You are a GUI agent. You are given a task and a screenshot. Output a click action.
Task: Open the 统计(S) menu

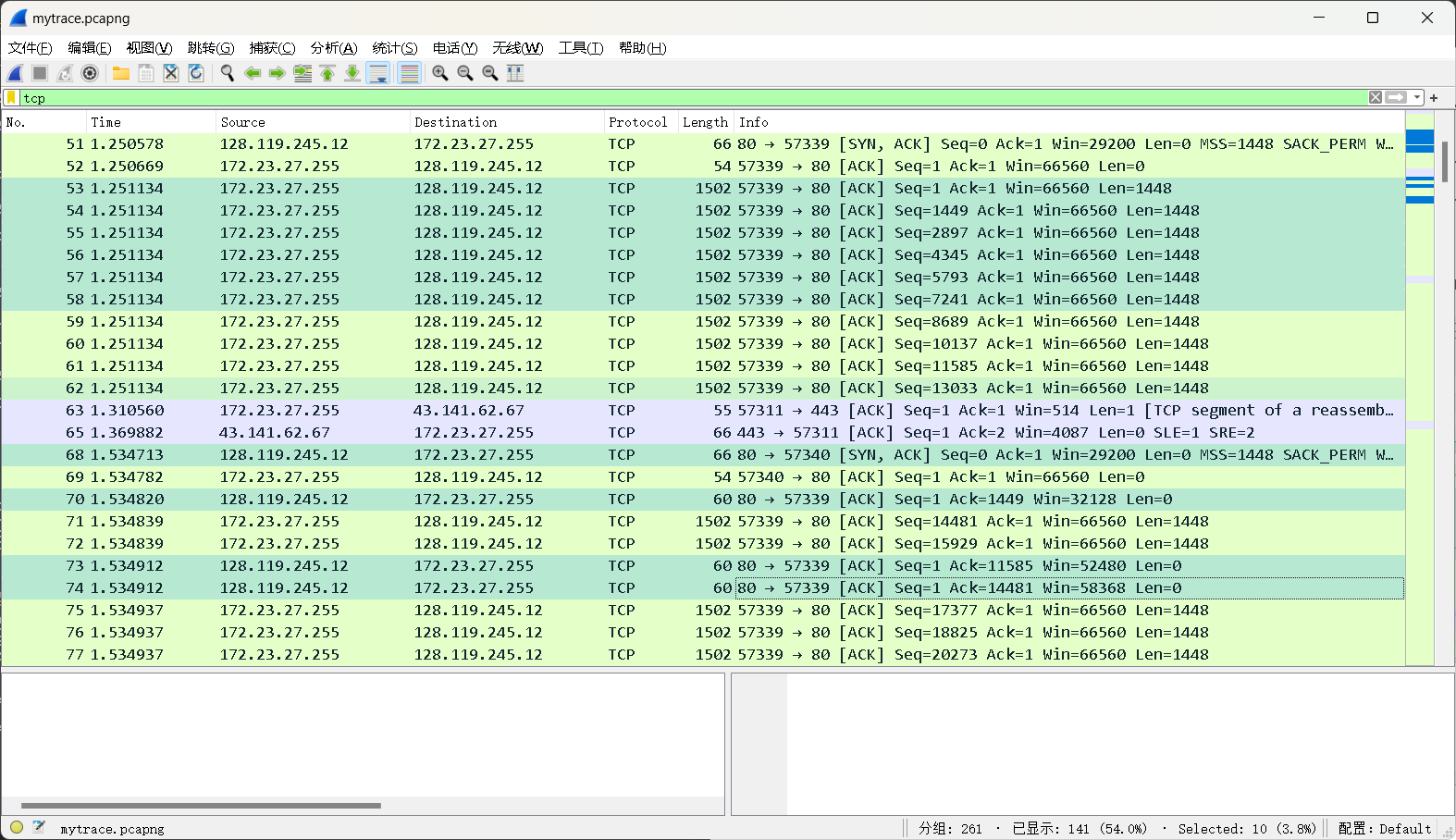pyautogui.click(x=395, y=48)
